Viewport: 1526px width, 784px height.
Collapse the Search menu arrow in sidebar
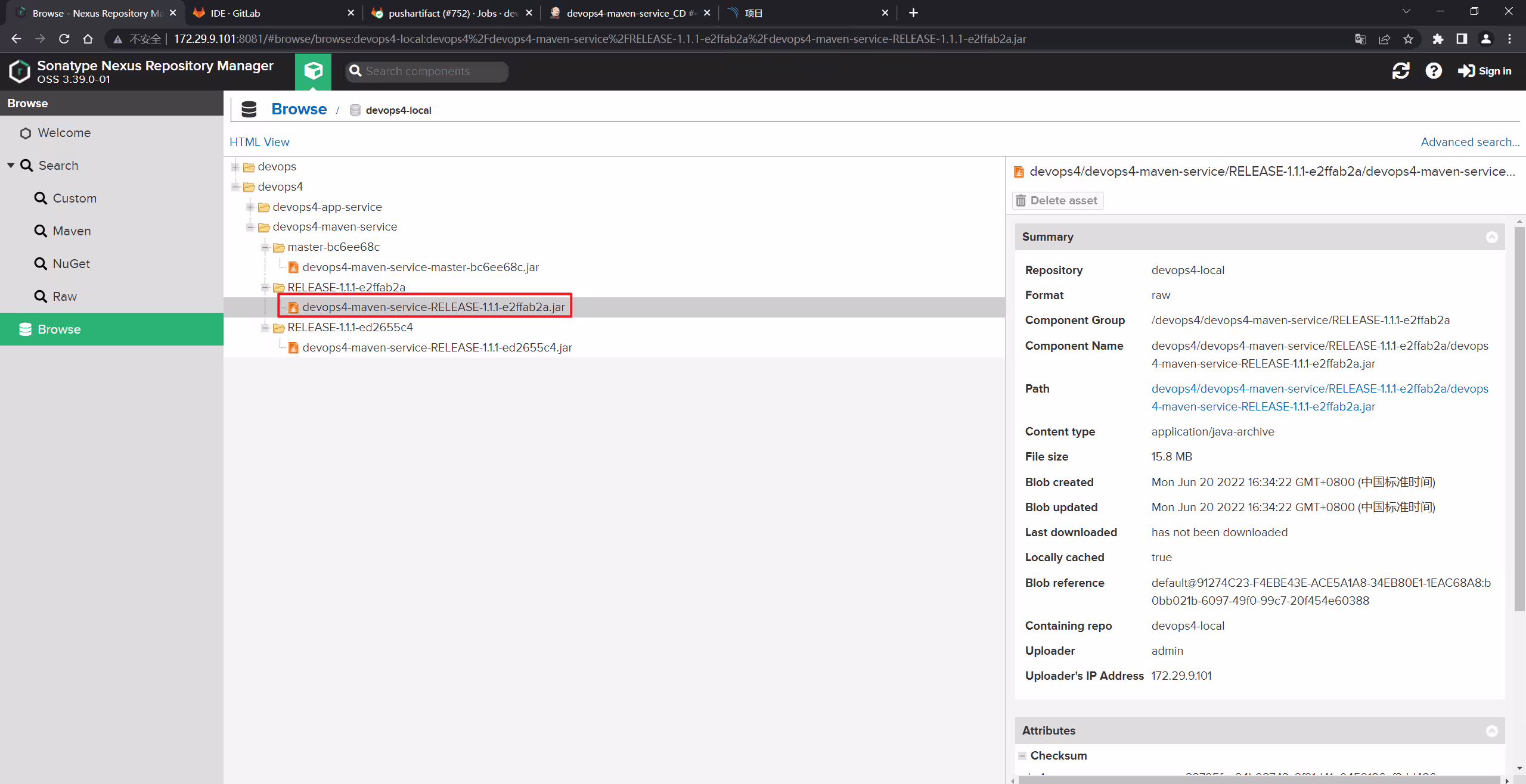[11, 166]
